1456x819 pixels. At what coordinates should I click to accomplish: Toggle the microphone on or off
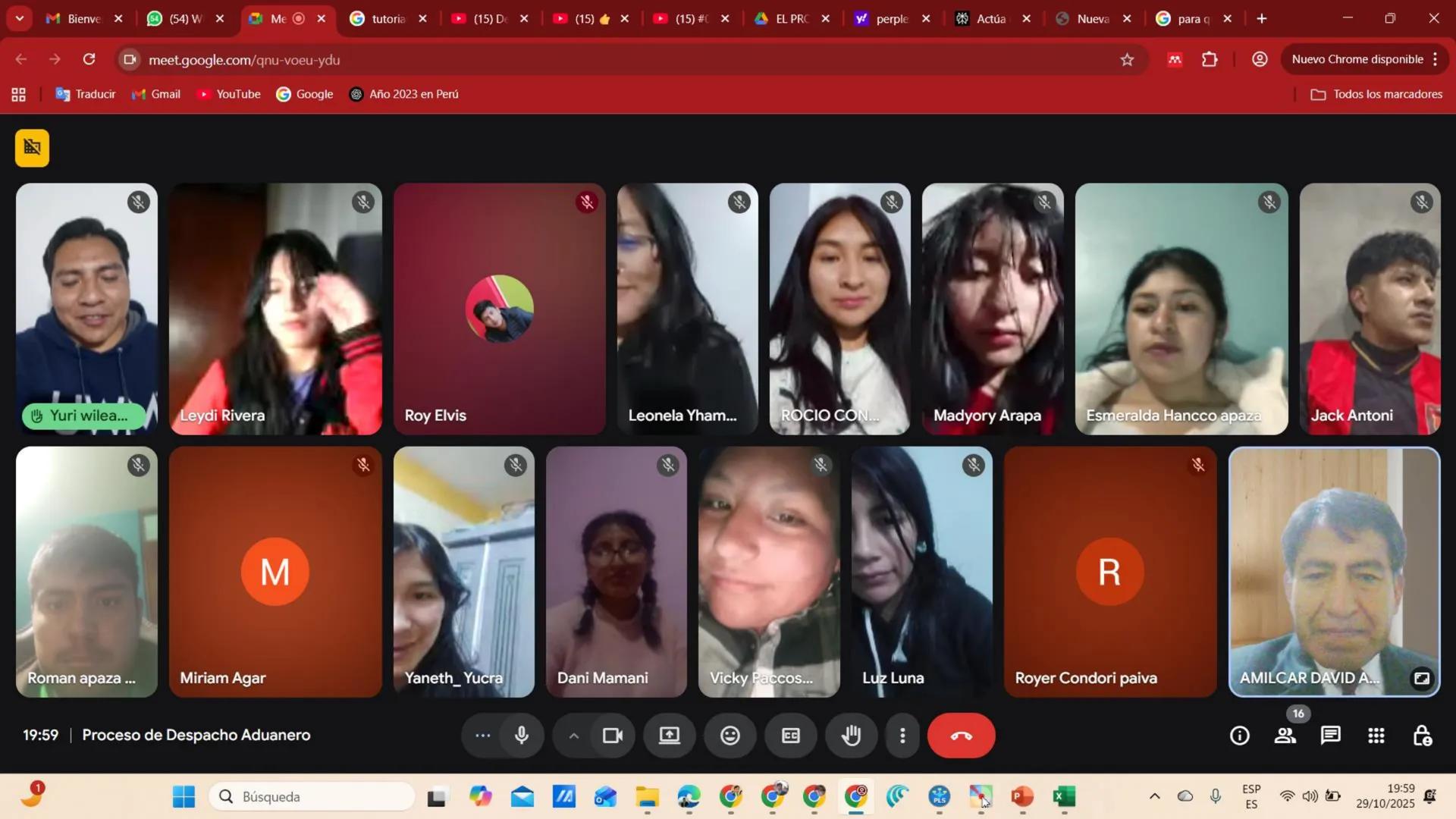(x=522, y=736)
